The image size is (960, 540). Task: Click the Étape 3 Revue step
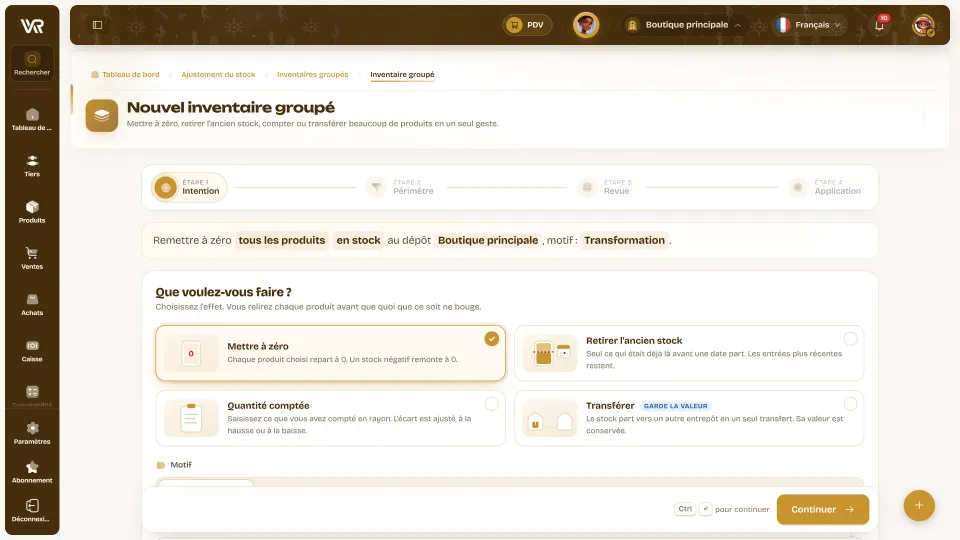click(605, 187)
